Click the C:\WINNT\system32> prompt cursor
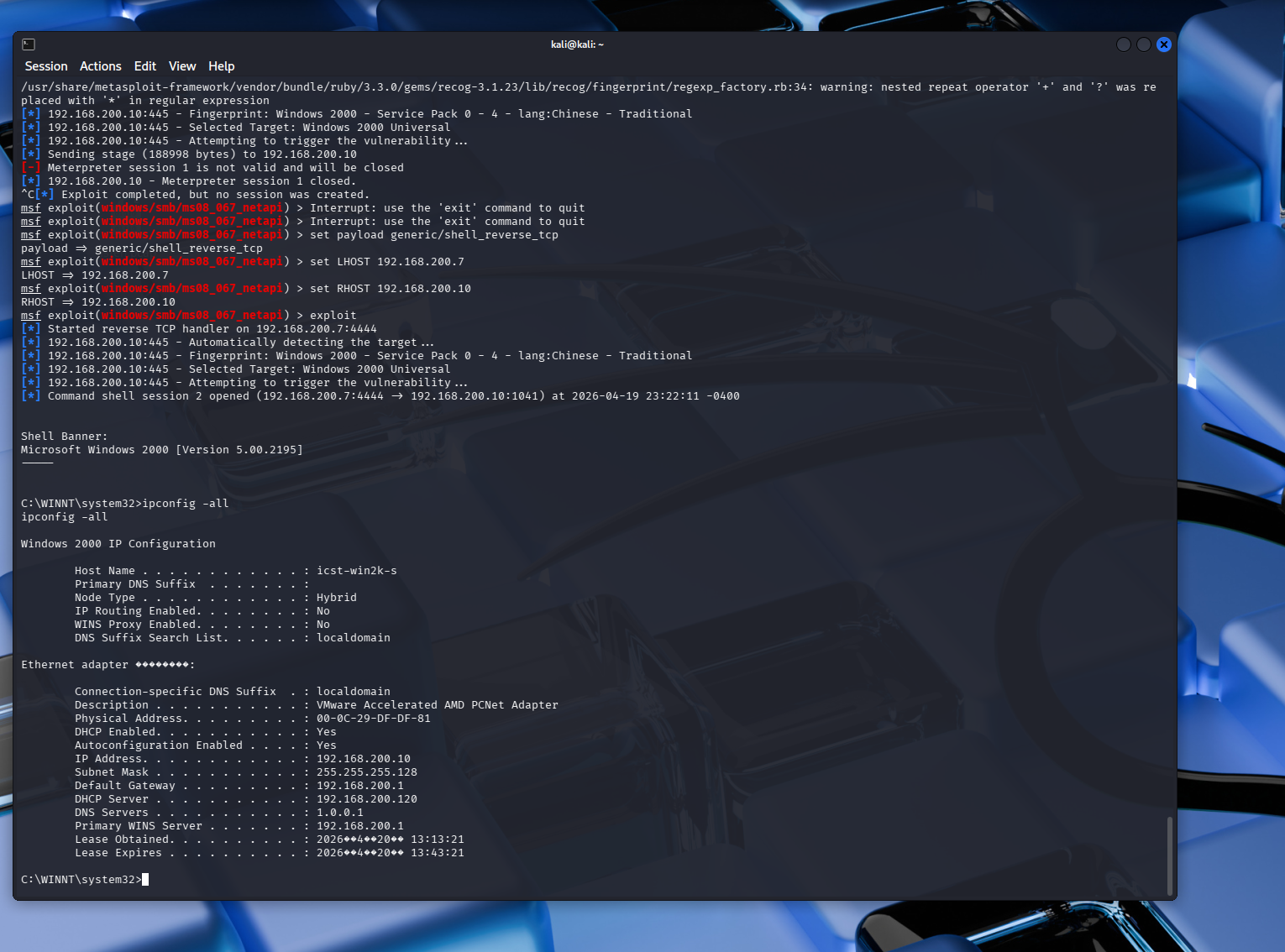This screenshot has height=952, width=1285. tap(145, 880)
